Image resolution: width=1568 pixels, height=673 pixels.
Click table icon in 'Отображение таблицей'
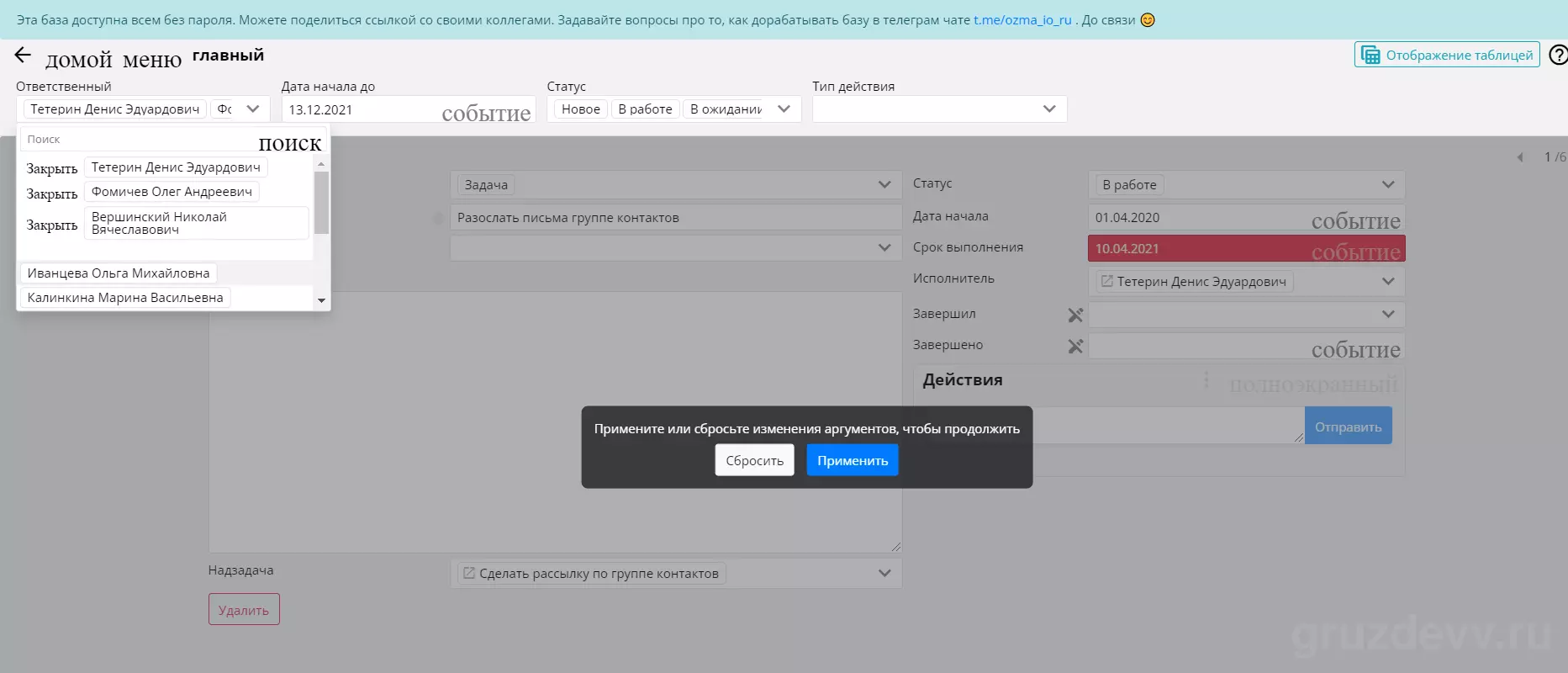coord(1370,55)
